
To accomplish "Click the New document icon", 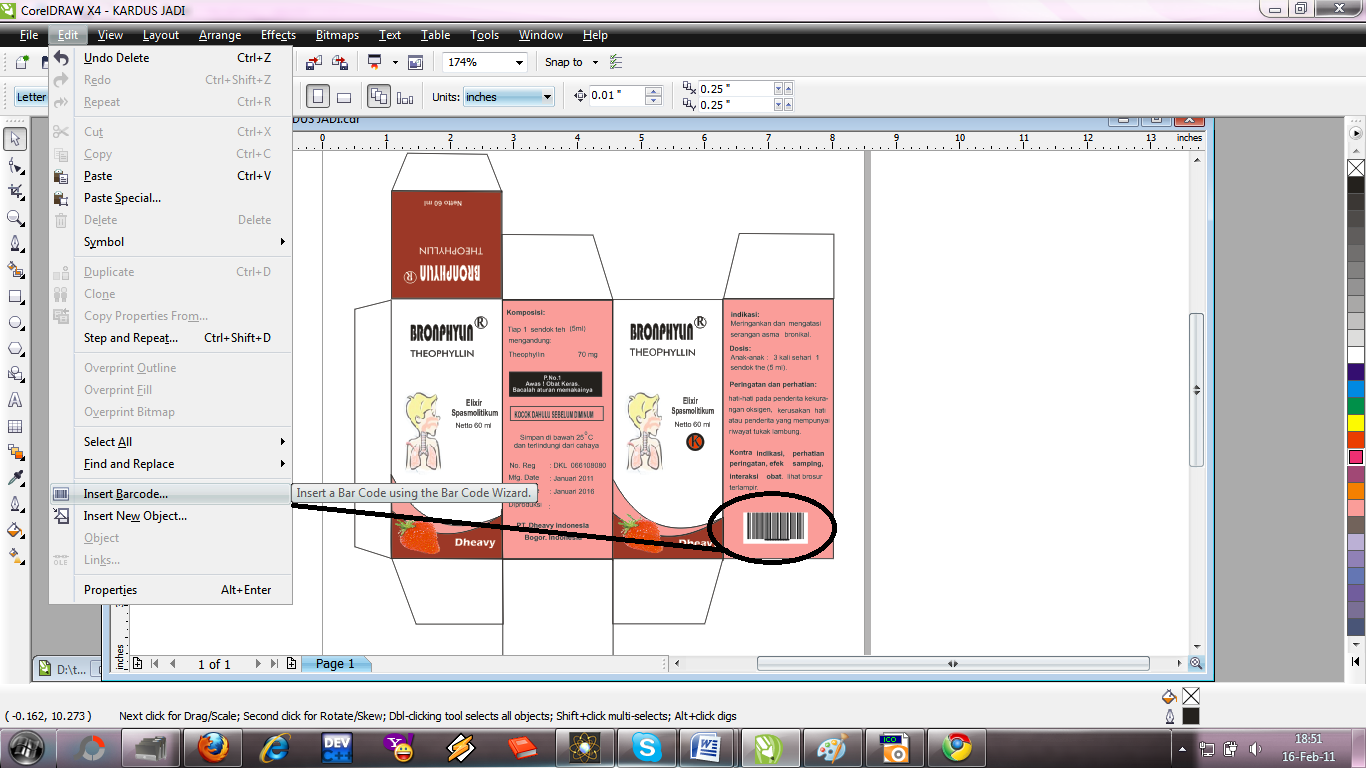I will click(x=21, y=62).
